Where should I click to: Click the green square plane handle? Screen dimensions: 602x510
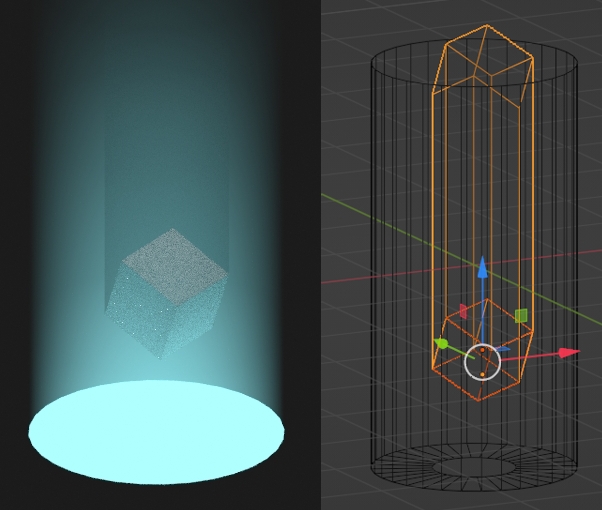pos(521,316)
